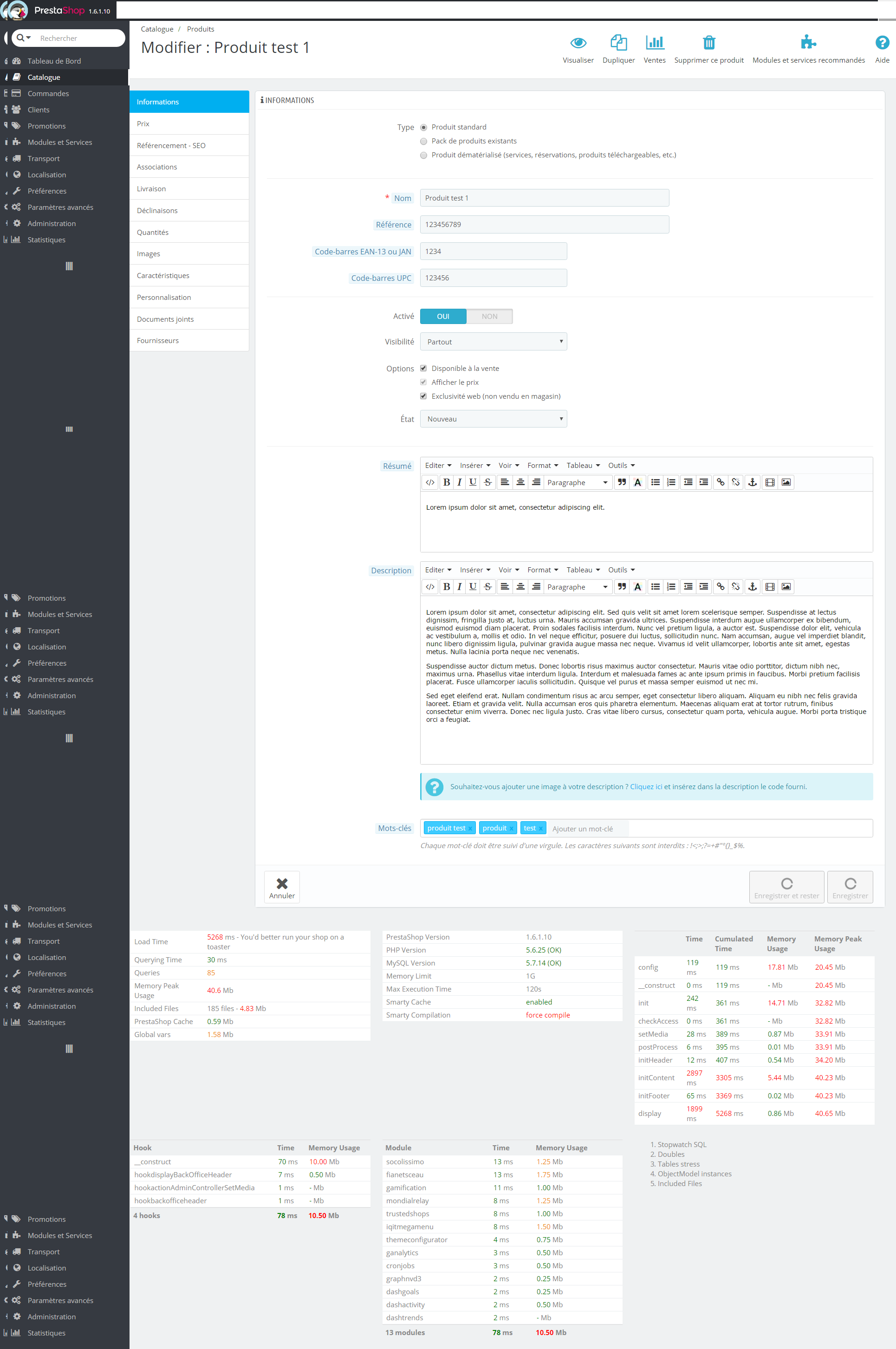Viewport: 896px width, 1349px height.
Task: Insert video in the Description editor
Action: (x=770, y=587)
